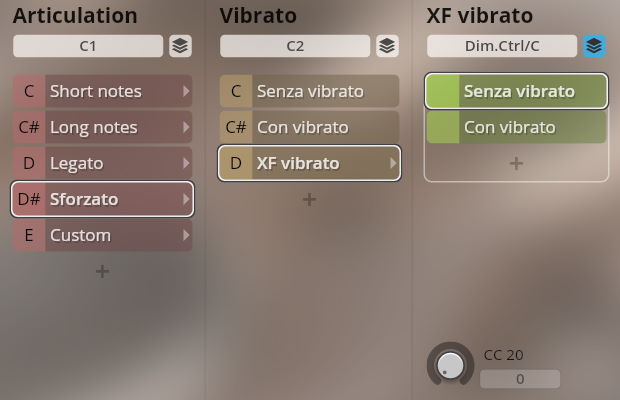Click the green swatch beside Senza vibrato
Screen dimensions: 620x400
pos(442,91)
